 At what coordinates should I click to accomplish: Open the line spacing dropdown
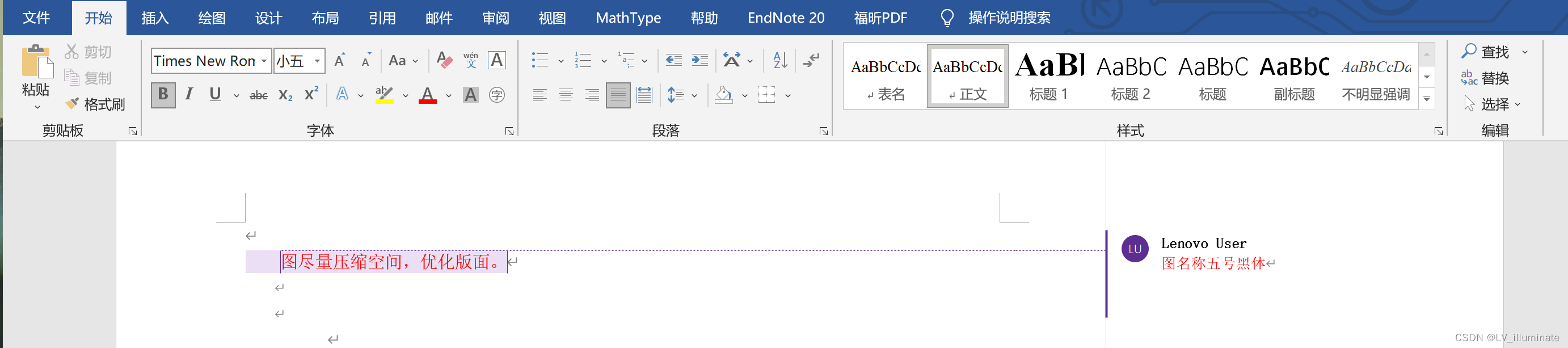(x=682, y=95)
